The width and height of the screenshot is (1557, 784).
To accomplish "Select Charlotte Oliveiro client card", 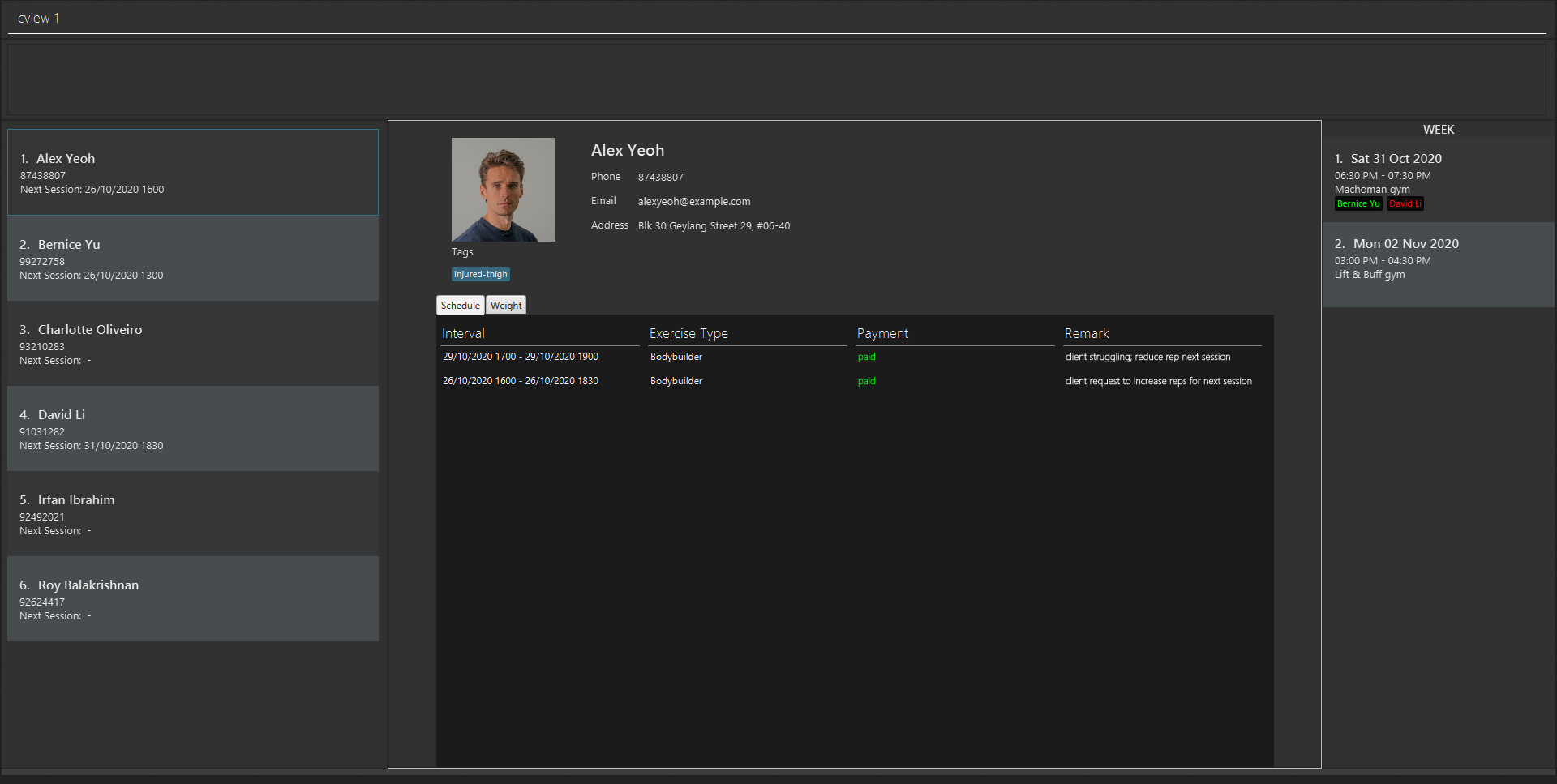I will coord(193,344).
